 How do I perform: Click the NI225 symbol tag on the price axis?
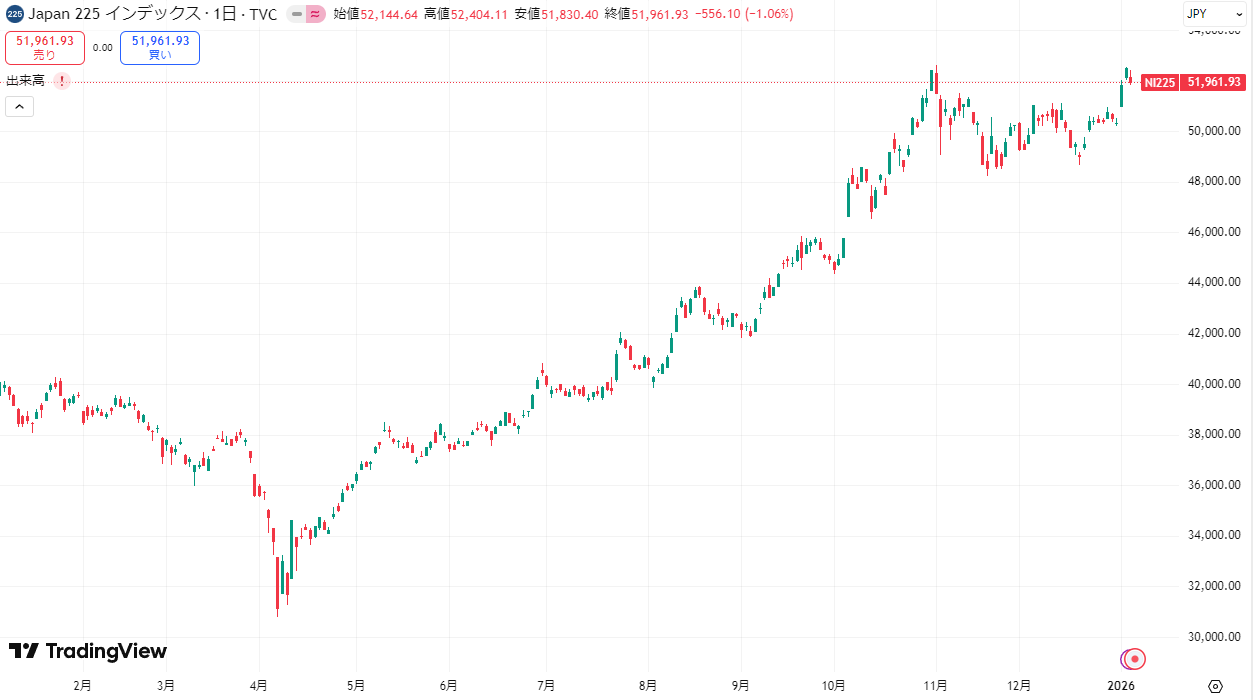tap(1160, 82)
